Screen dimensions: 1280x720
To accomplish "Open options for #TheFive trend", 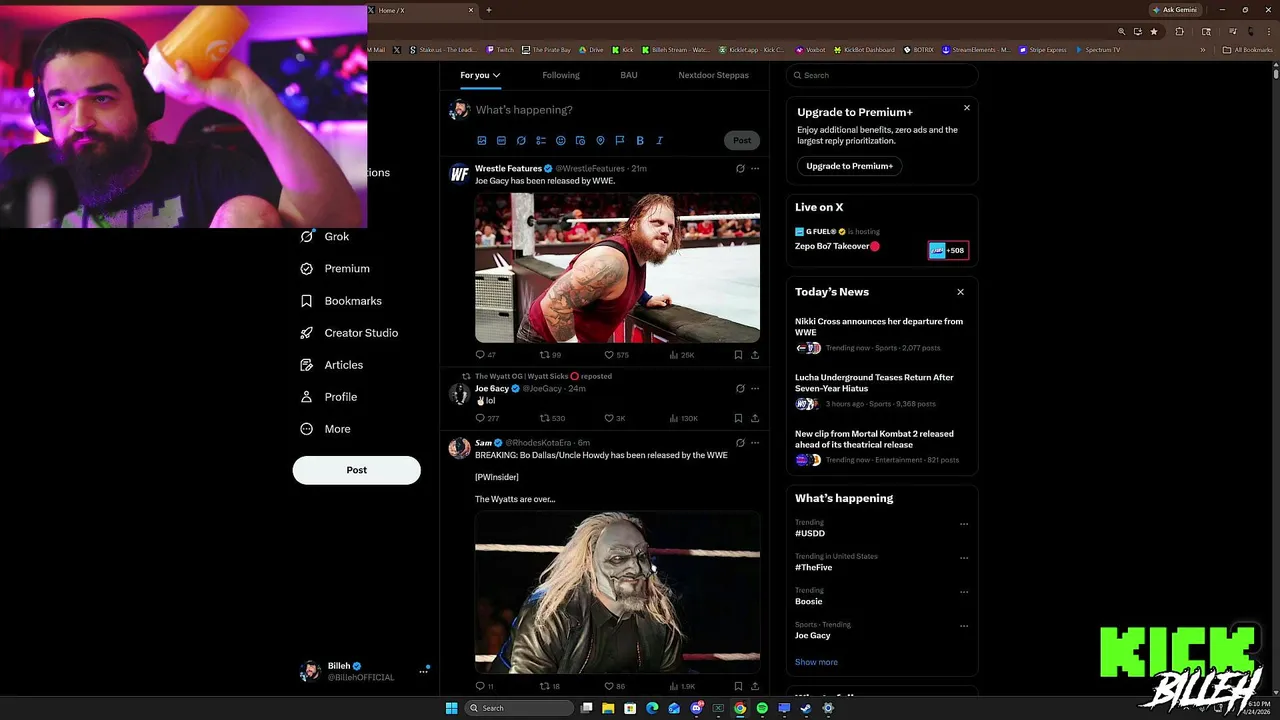I will [964, 558].
